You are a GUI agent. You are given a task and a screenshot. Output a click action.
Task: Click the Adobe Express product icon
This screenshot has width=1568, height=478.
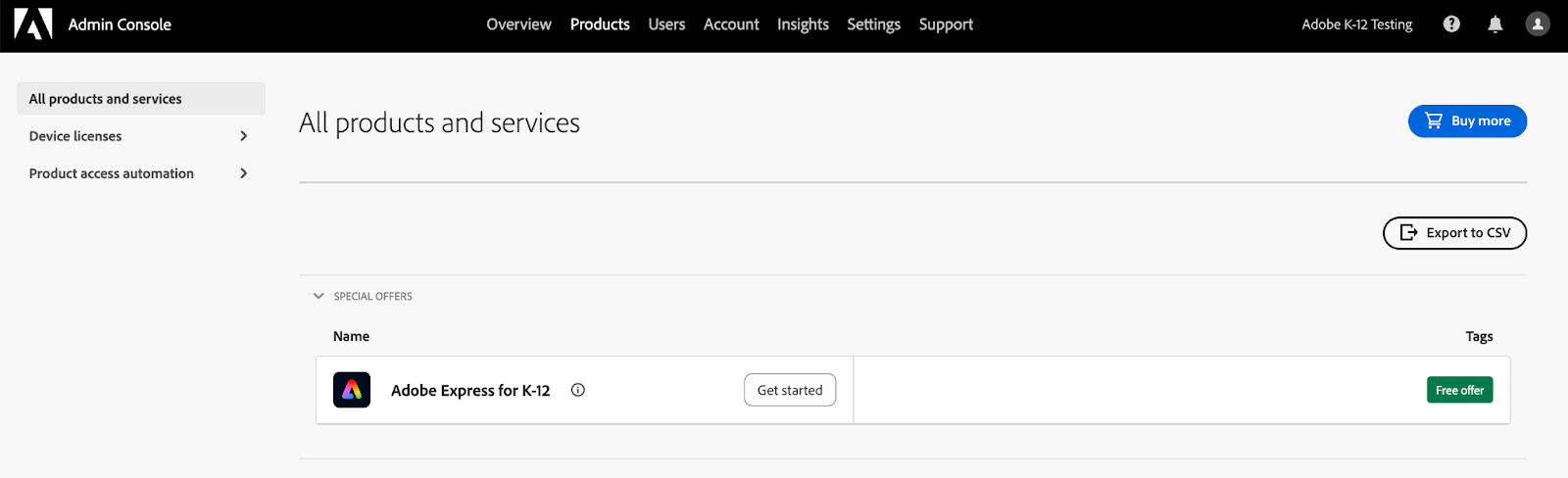pyautogui.click(x=352, y=390)
